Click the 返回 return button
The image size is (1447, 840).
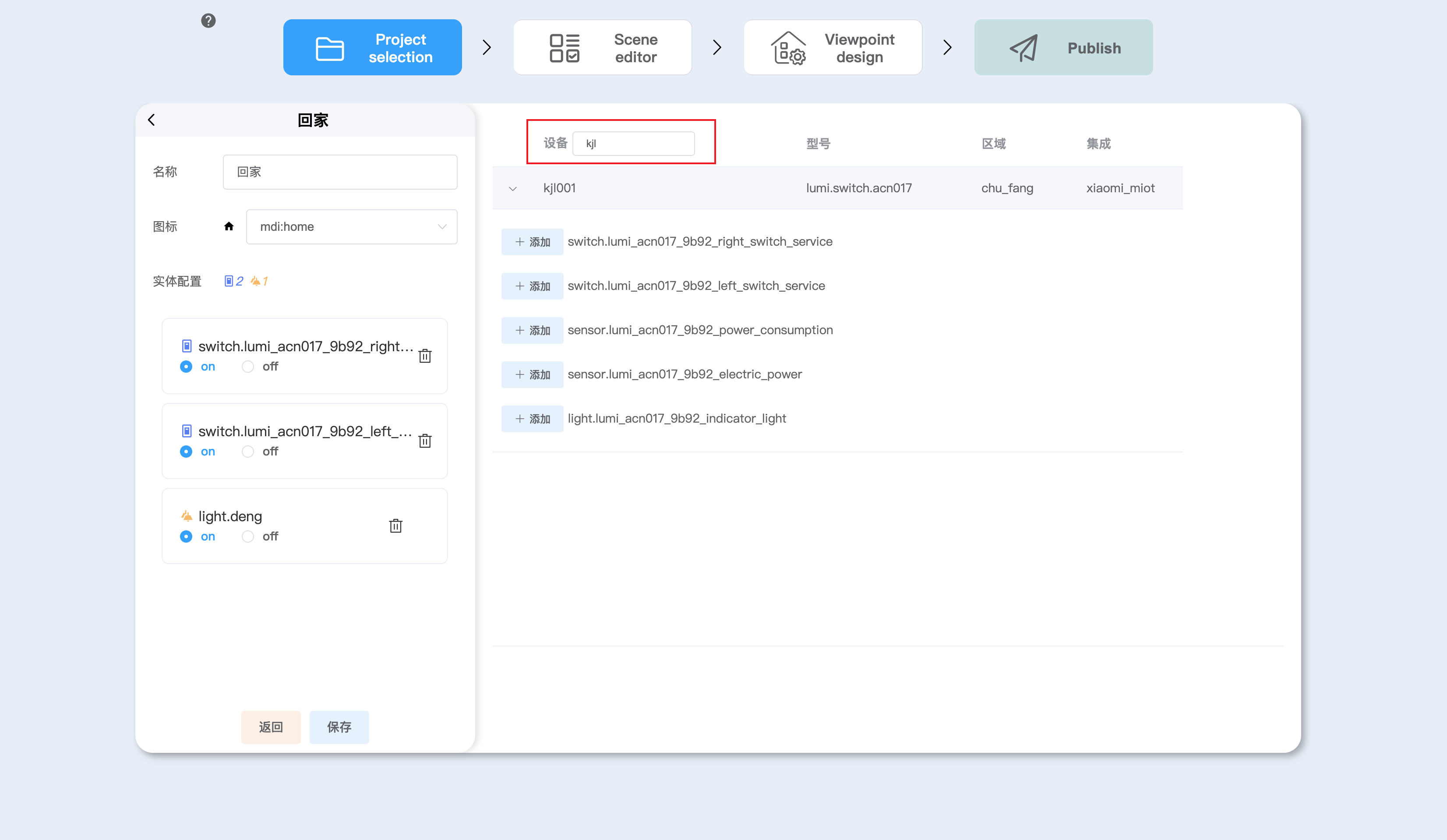[x=271, y=727]
